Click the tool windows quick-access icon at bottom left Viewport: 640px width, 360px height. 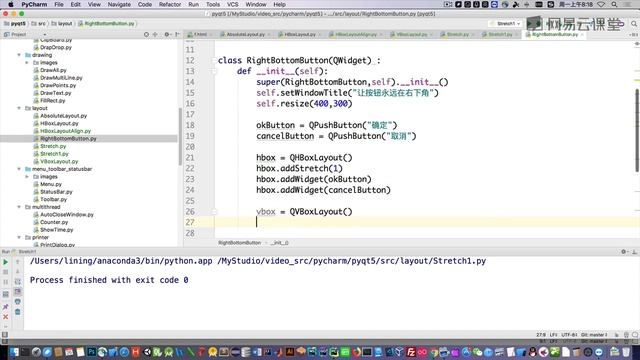tap(4, 335)
